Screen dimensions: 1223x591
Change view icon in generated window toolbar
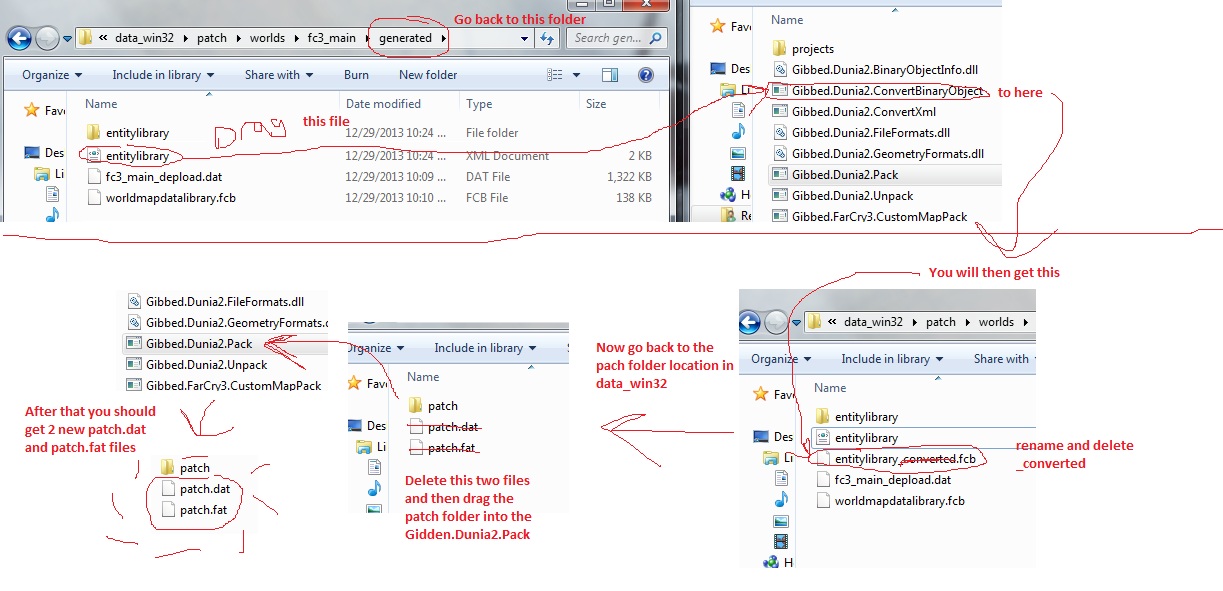point(555,75)
